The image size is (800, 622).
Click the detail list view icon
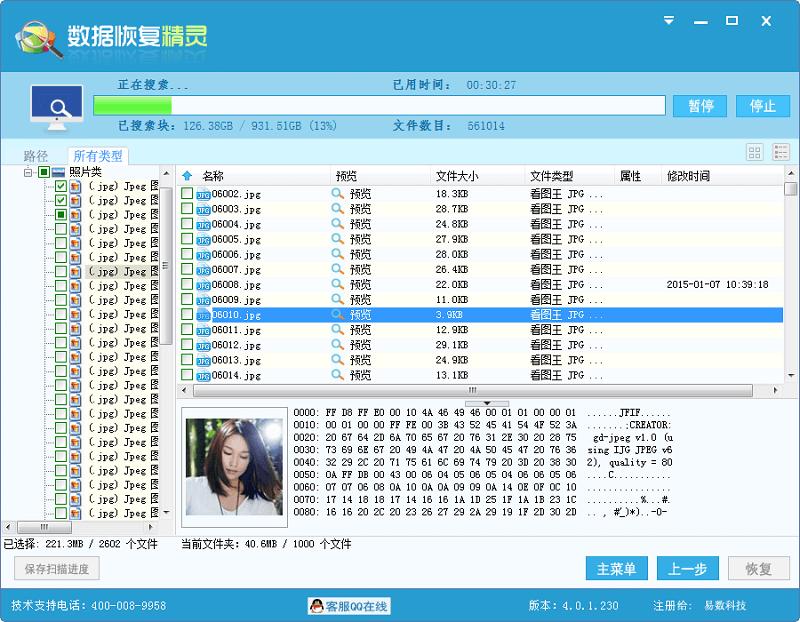782,152
